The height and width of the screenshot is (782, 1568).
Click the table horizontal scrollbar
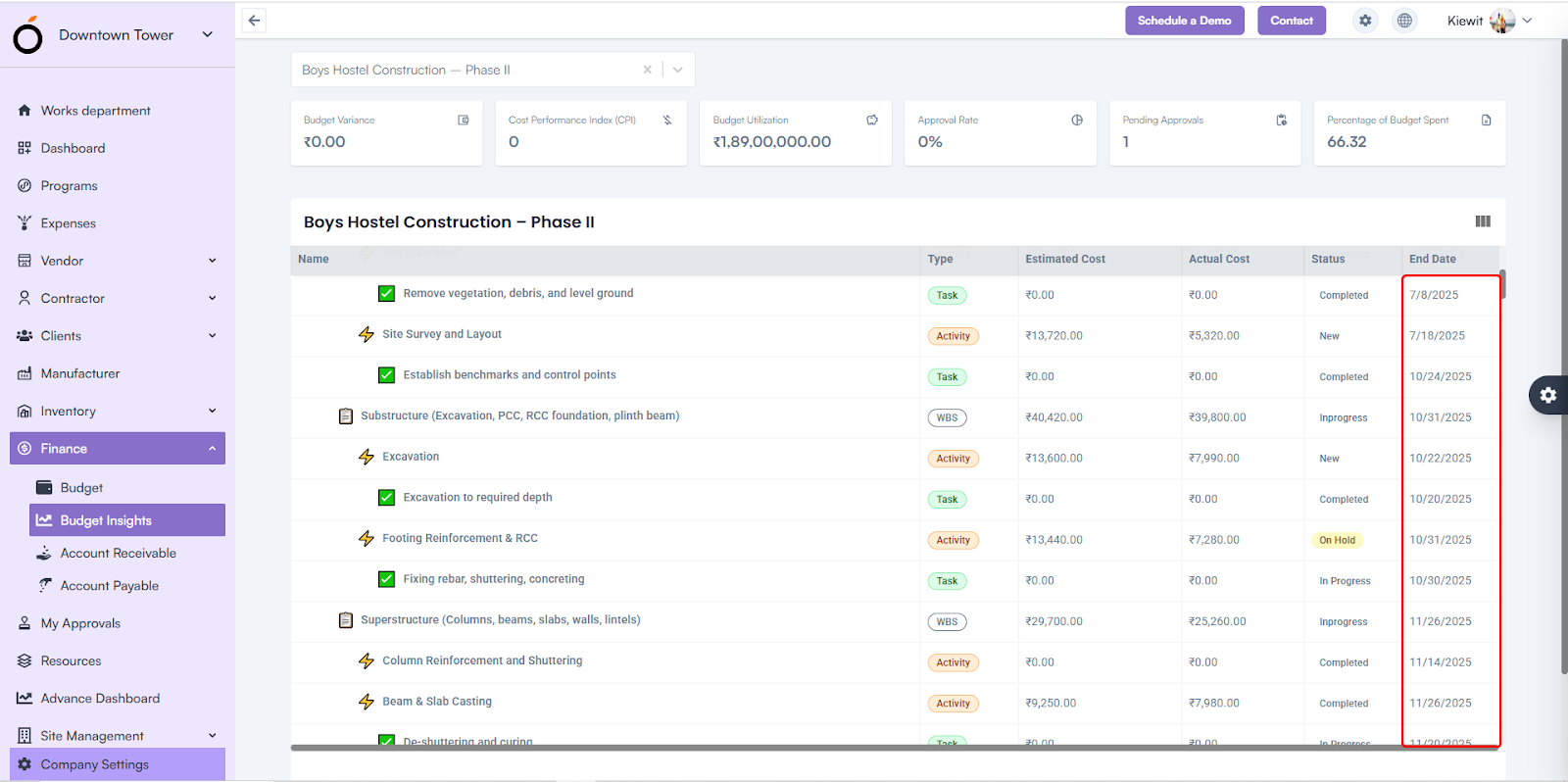click(895, 748)
